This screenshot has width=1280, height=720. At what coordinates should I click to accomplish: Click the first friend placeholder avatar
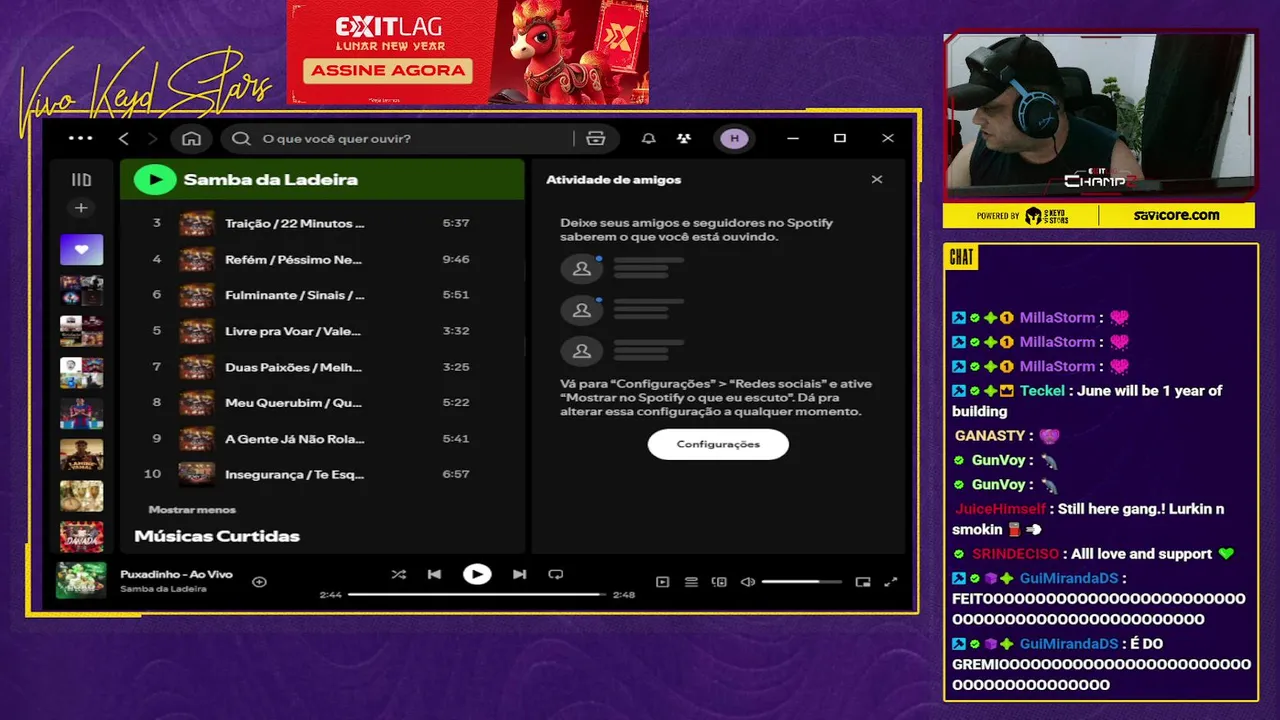click(x=581, y=269)
